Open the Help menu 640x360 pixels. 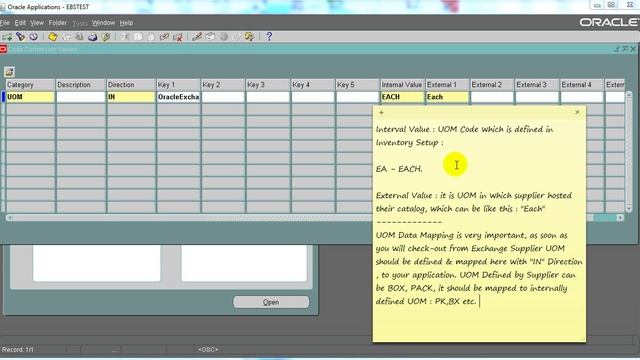click(127, 23)
